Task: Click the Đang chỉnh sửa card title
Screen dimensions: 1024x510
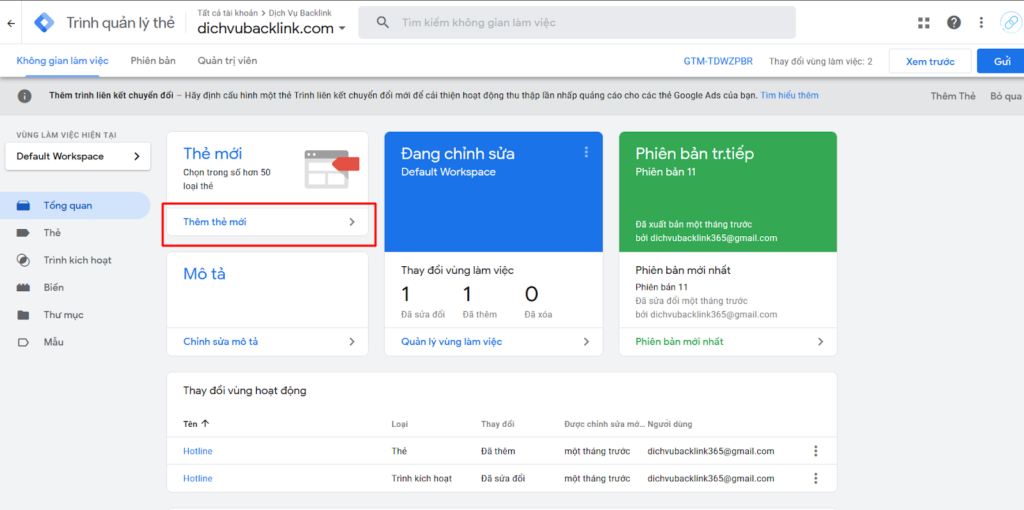Action: coord(457,153)
